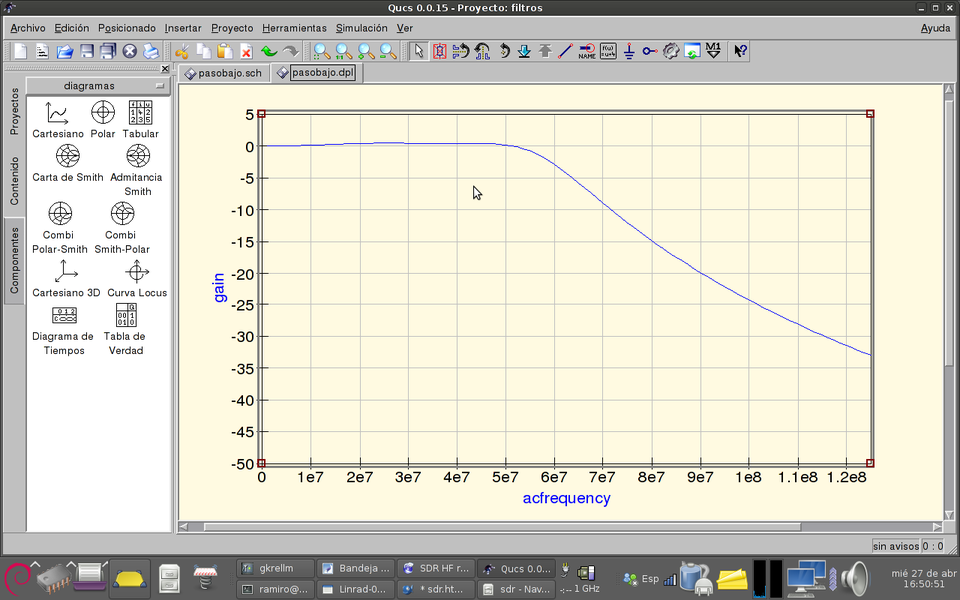Screen dimensions: 960x600
Task: Toggle the select pointer tool
Action: coord(419,51)
